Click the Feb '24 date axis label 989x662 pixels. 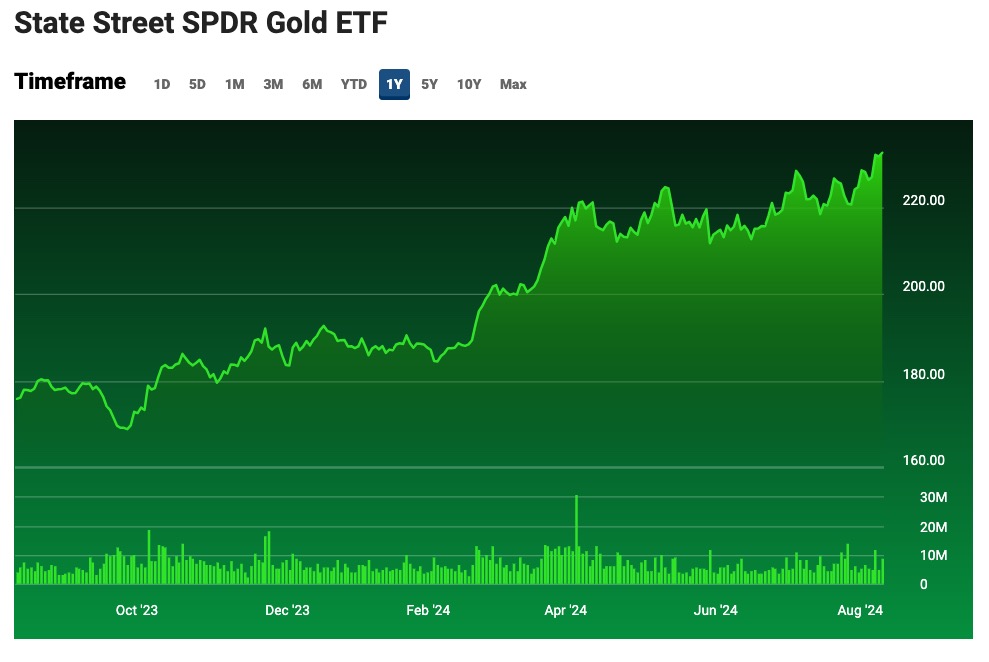(428, 610)
